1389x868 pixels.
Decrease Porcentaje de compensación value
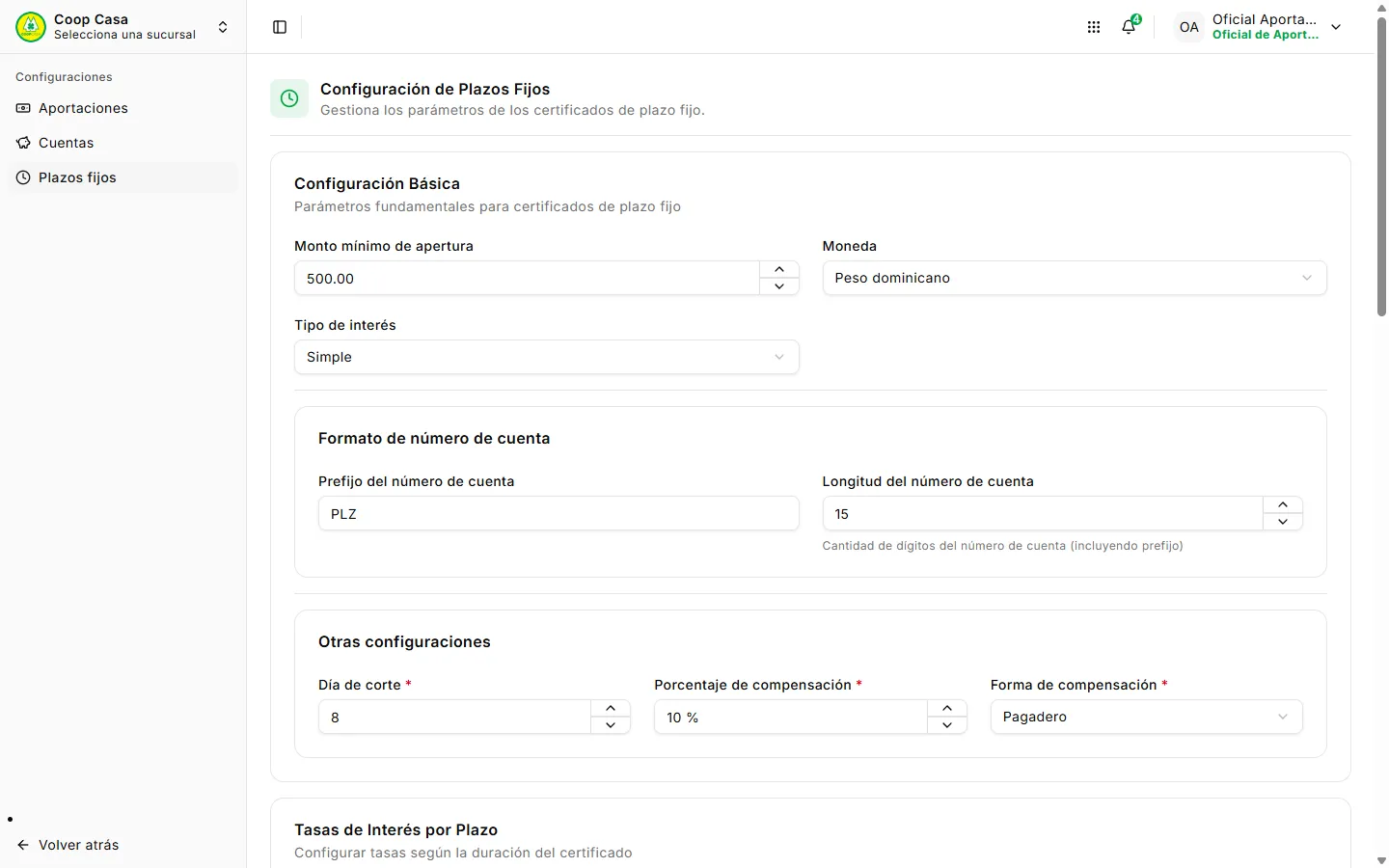click(x=947, y=725)
